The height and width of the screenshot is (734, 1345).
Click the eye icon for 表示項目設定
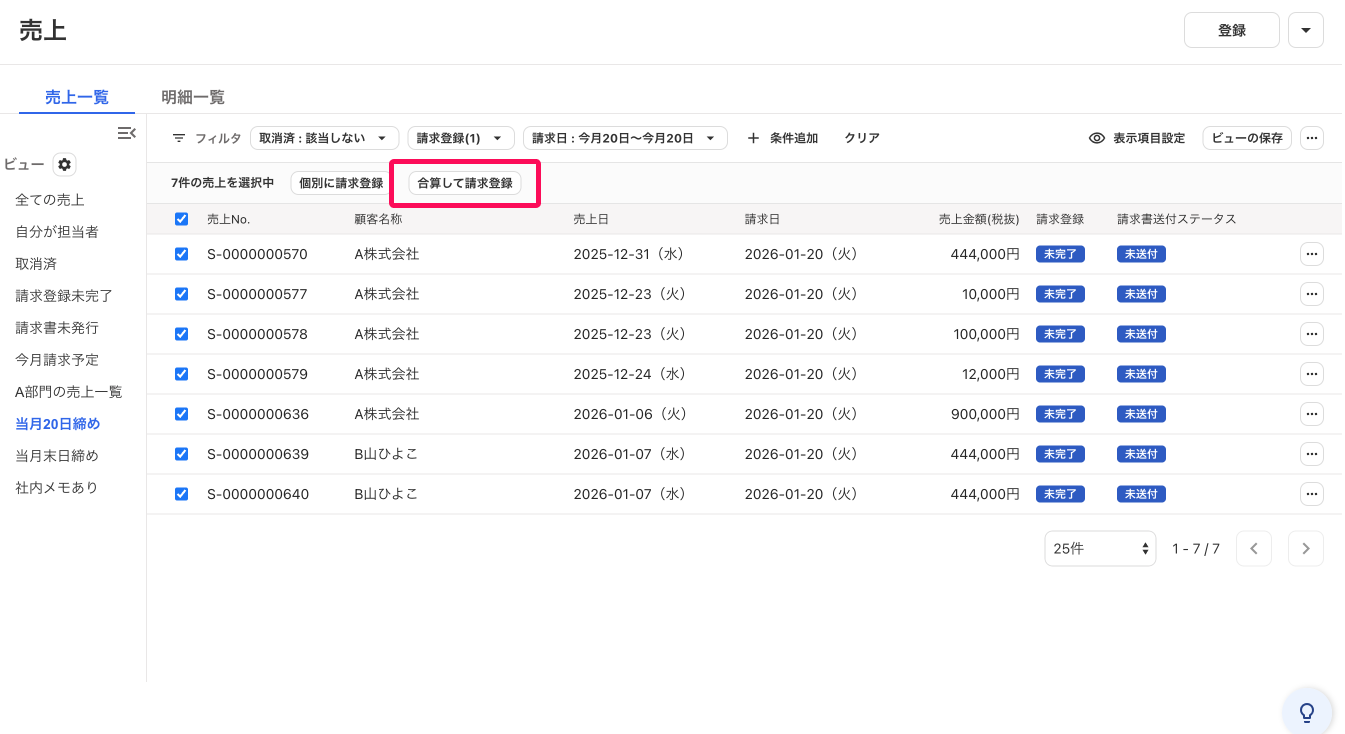[1097, 138]
